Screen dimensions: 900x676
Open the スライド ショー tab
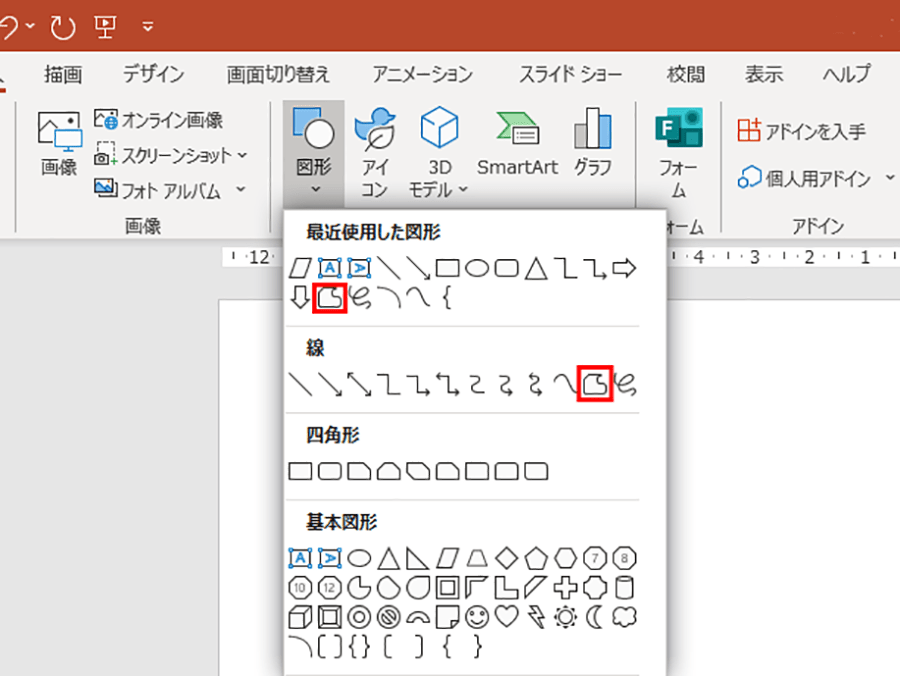coord(571,75)
